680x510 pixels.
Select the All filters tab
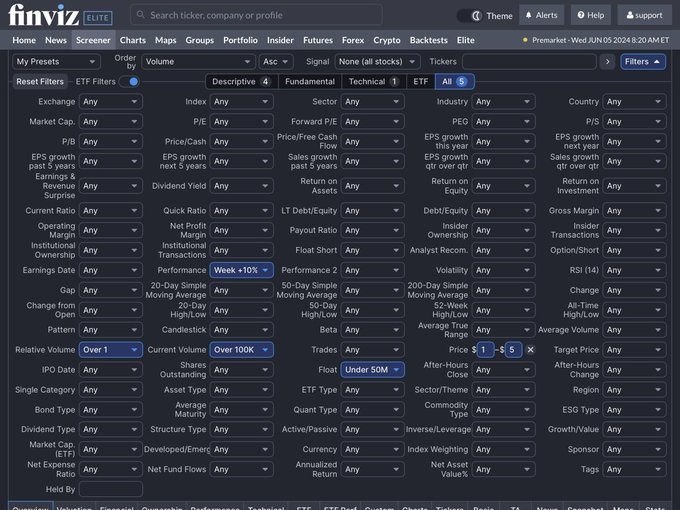tap(454, 82)
